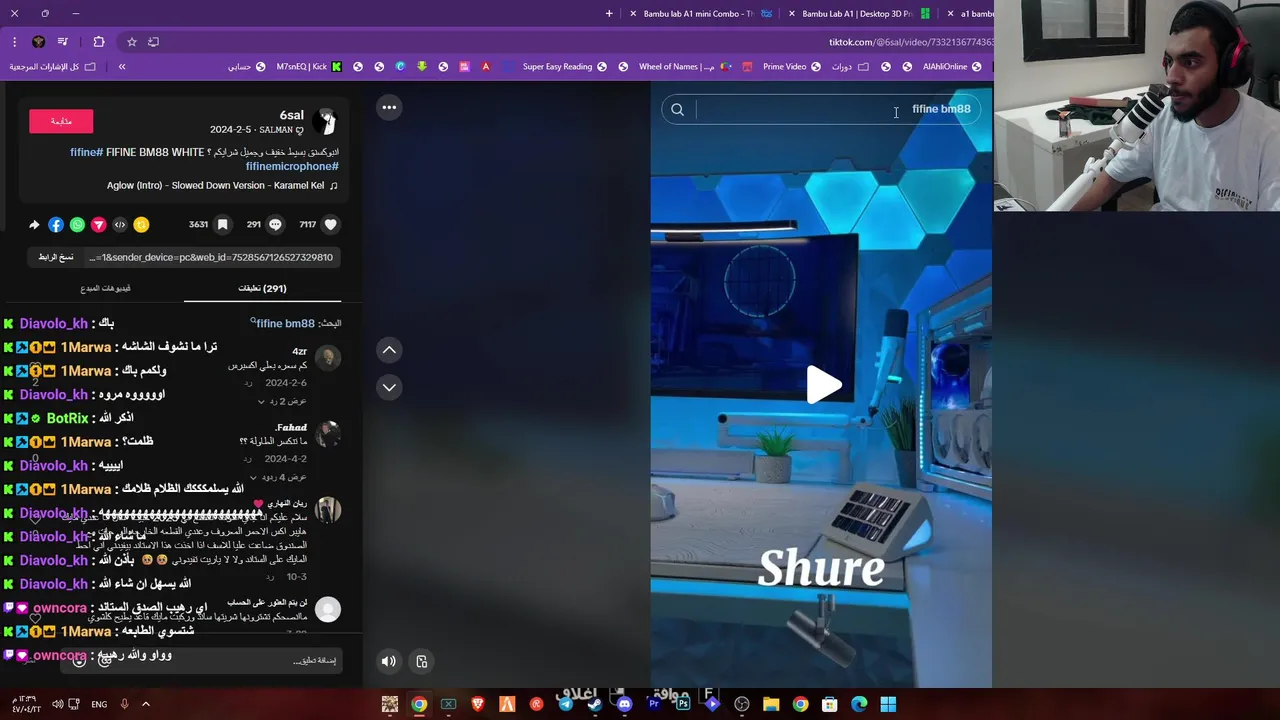The image size is (1280, 720).
Task: Open the Wheel of Names bookmark
Action: click(x=684, y=67)
